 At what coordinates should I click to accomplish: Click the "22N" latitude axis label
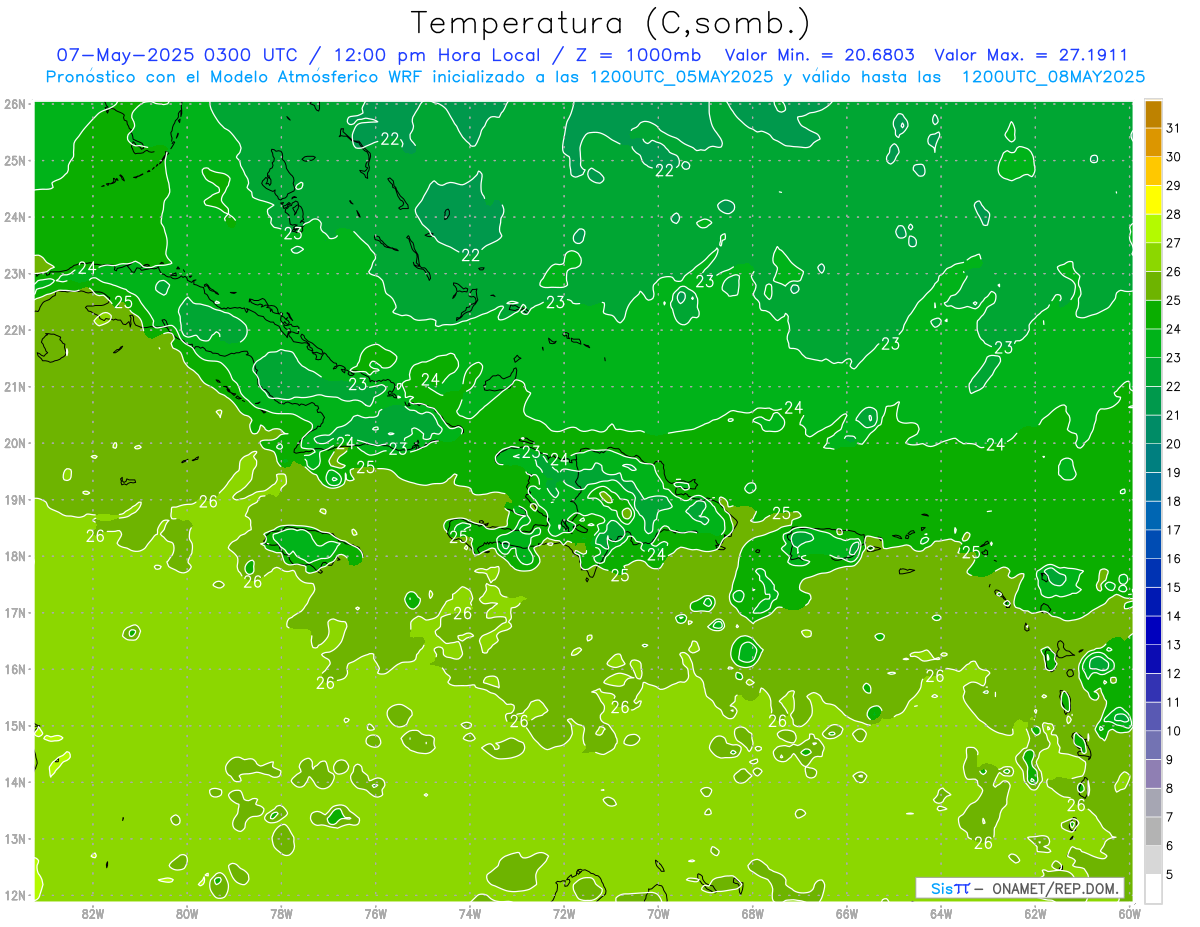[14, 330]
